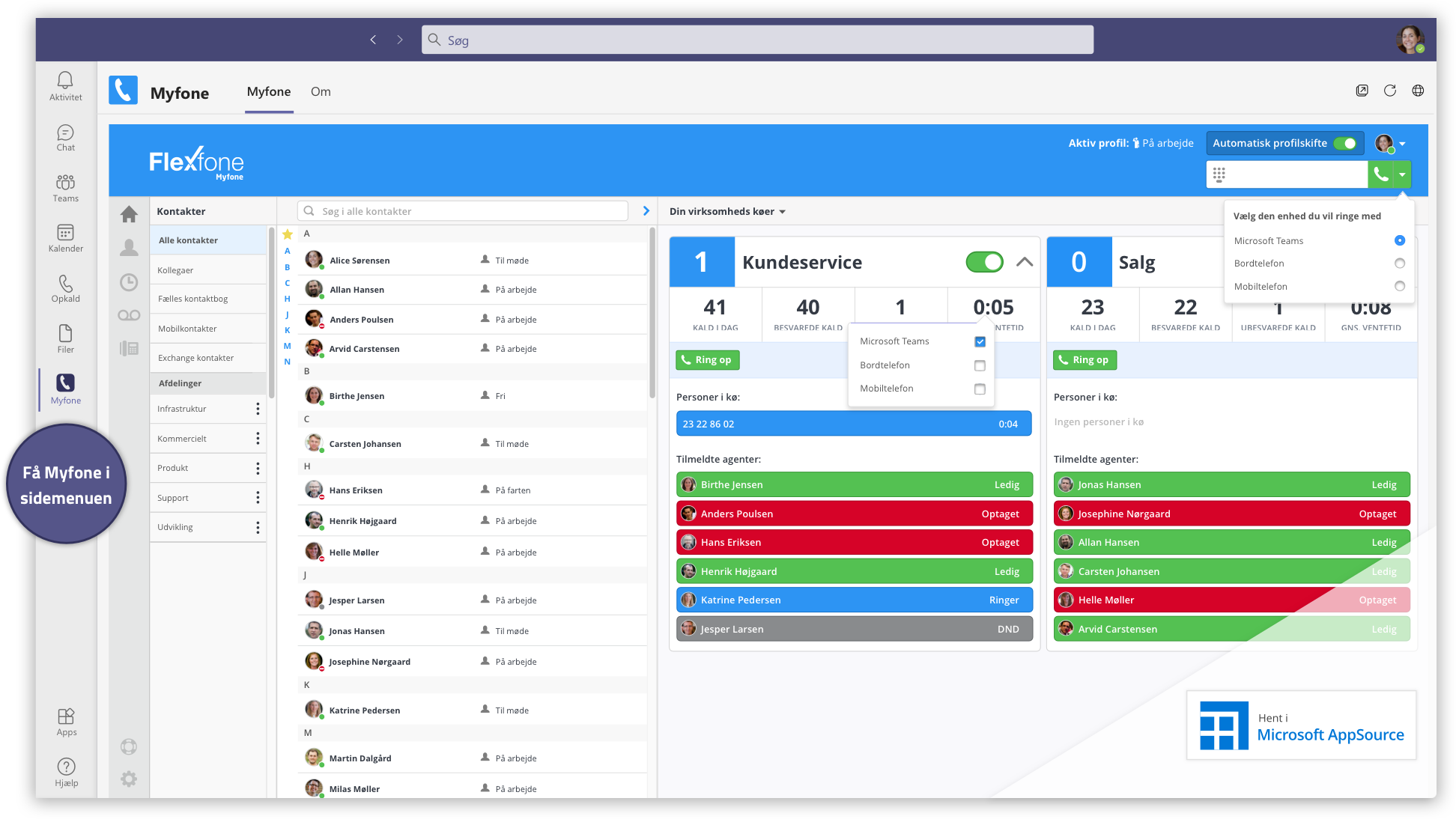The height and width of the screenshot is (819, 1456).
Task: Open Opkald calls in sidebar
Action: pyautogui.click(x=66, y=288)
